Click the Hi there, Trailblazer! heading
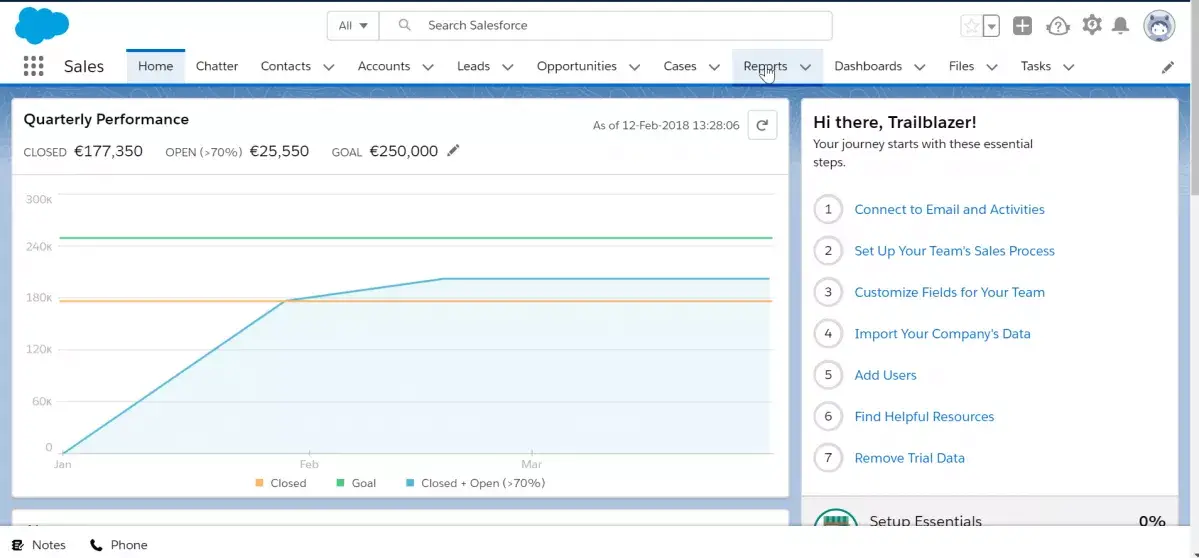The width and height of the screenshot is (1199, 558). (895, 122)
